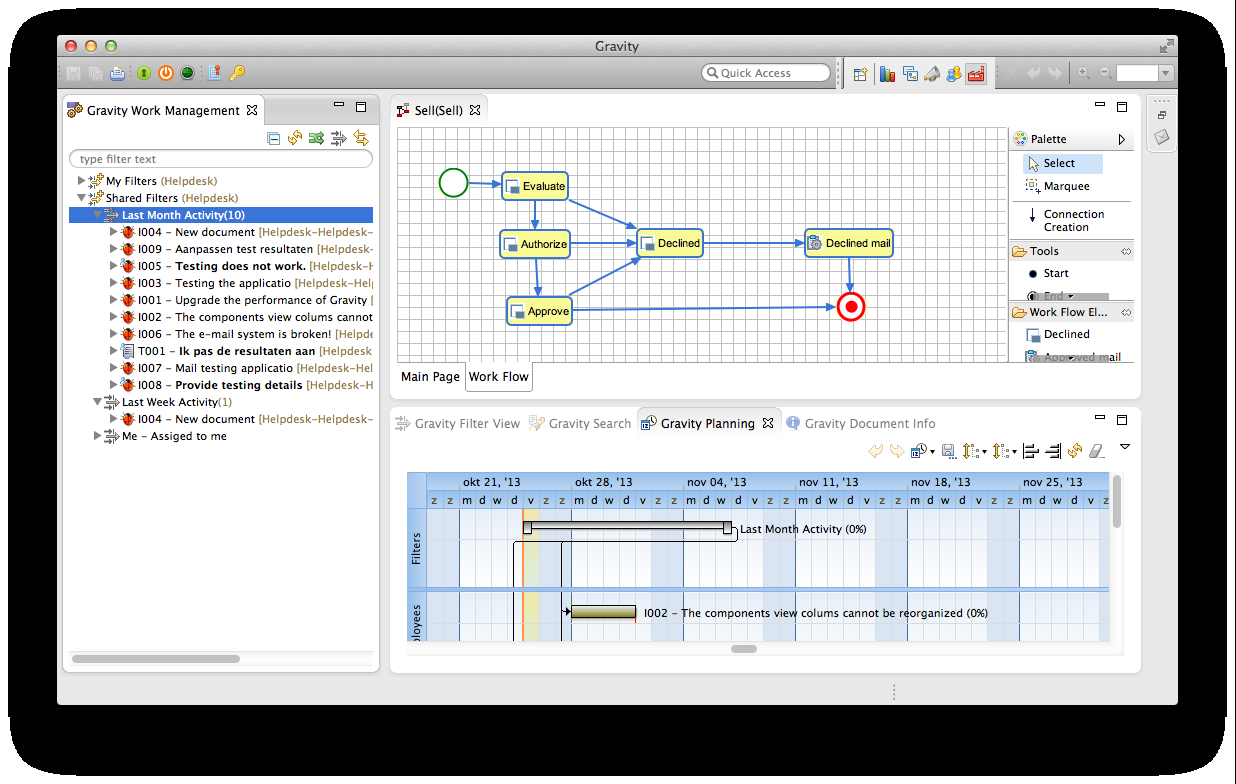Open the Main Page editor tab
1236x784 pixels.
430,377
